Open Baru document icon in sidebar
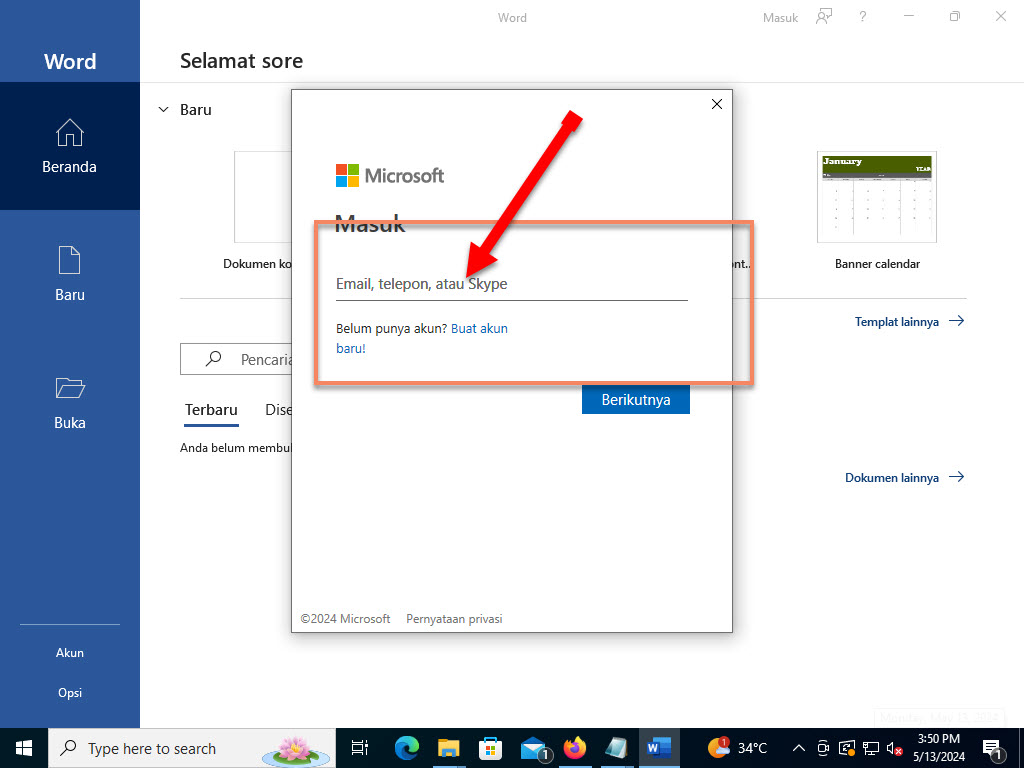This screenshot has height=768, width=1024. tap(69, 270)
